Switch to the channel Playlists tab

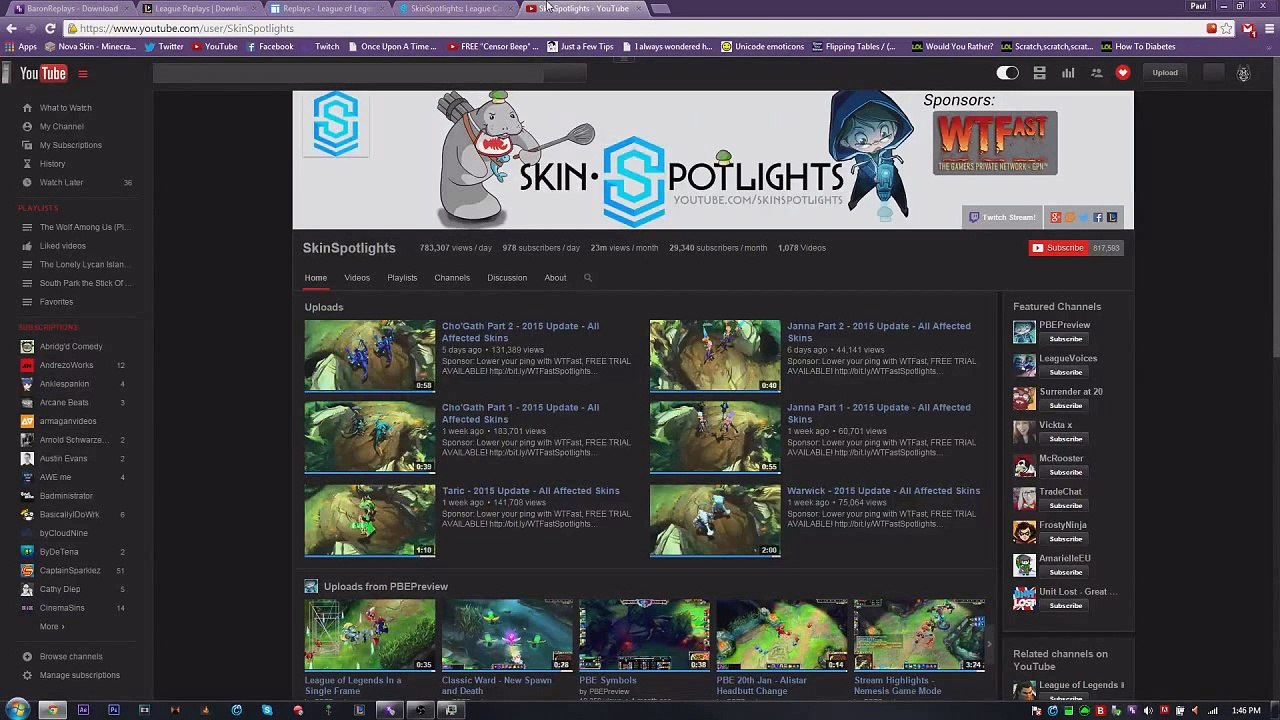[x=402, y=278]
